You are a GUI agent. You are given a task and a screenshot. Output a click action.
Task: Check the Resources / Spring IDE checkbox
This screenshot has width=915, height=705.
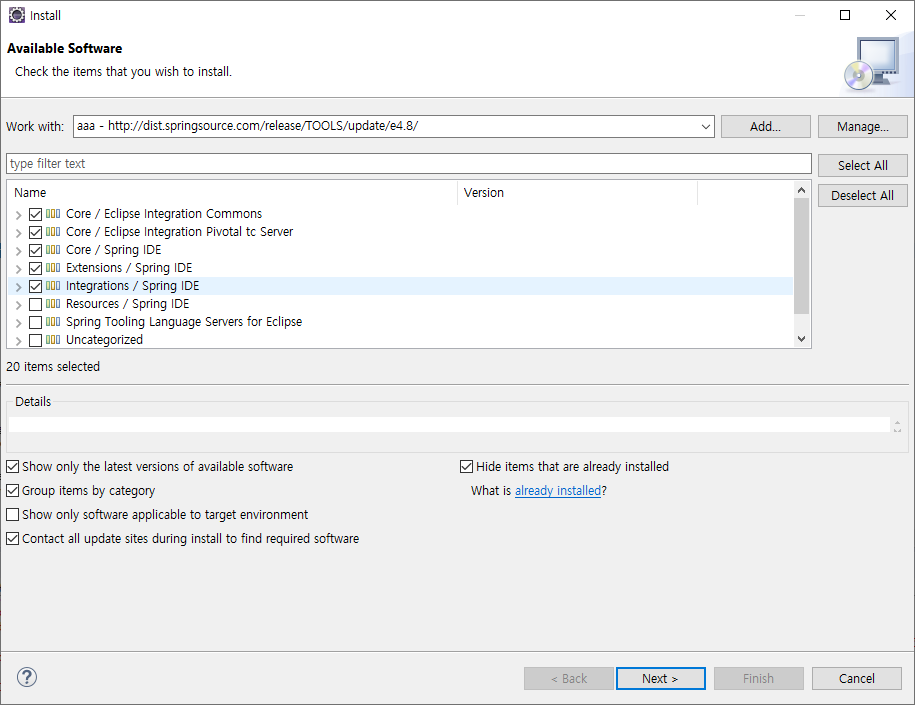click(36, 304)
